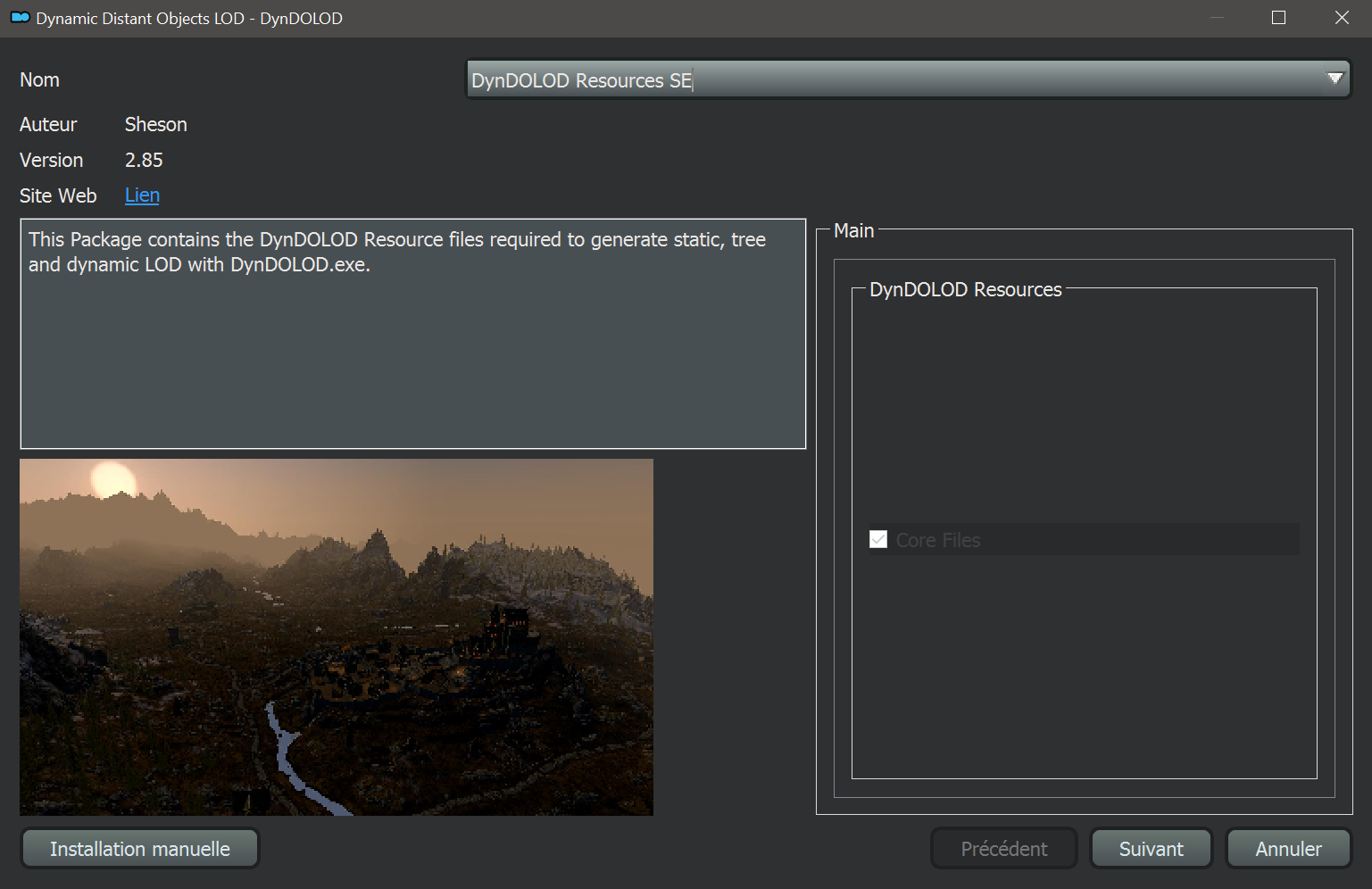Click the DynDOLOD Resources group title
Viewport: 1372px width, 889px height.
point(966,290)
